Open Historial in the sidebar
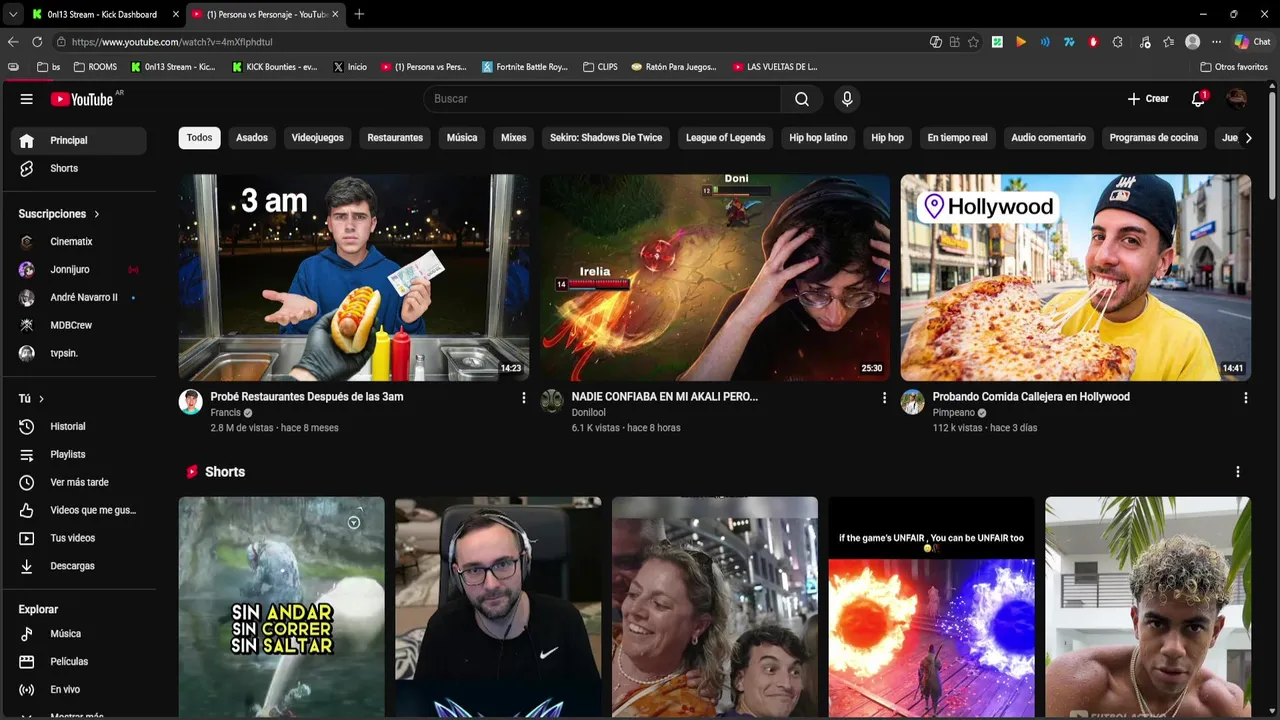Image resolution: width=1280 pixels, height=720 pixels. (x=79, y=427)
